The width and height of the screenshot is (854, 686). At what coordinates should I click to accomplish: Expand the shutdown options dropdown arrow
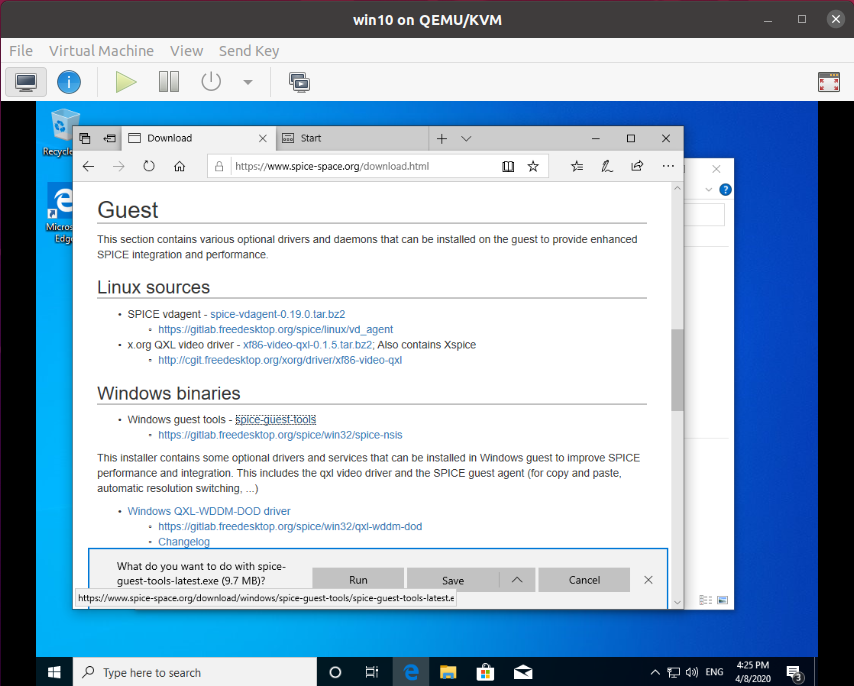[248, 82]
